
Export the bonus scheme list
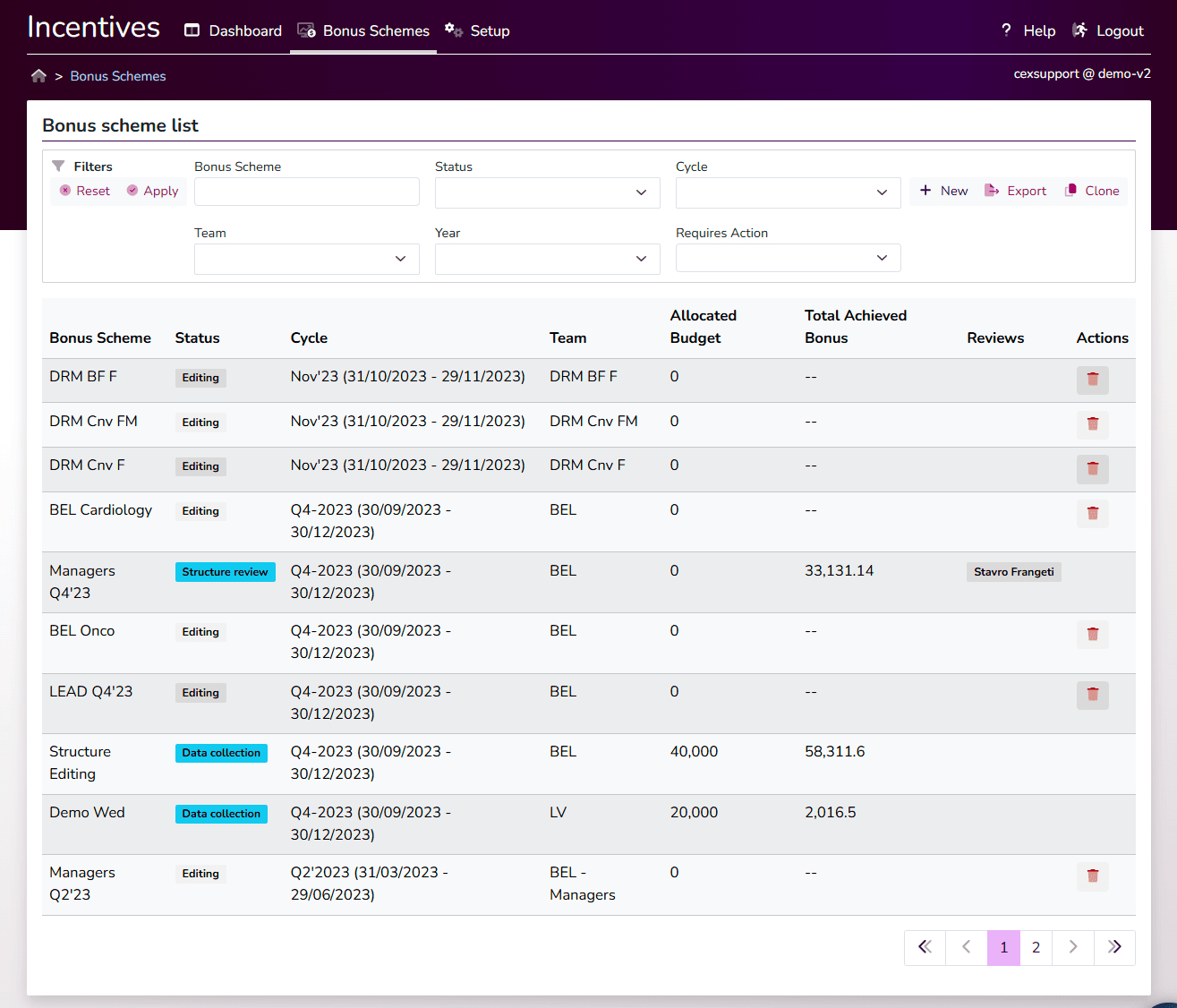point(1015,191)
